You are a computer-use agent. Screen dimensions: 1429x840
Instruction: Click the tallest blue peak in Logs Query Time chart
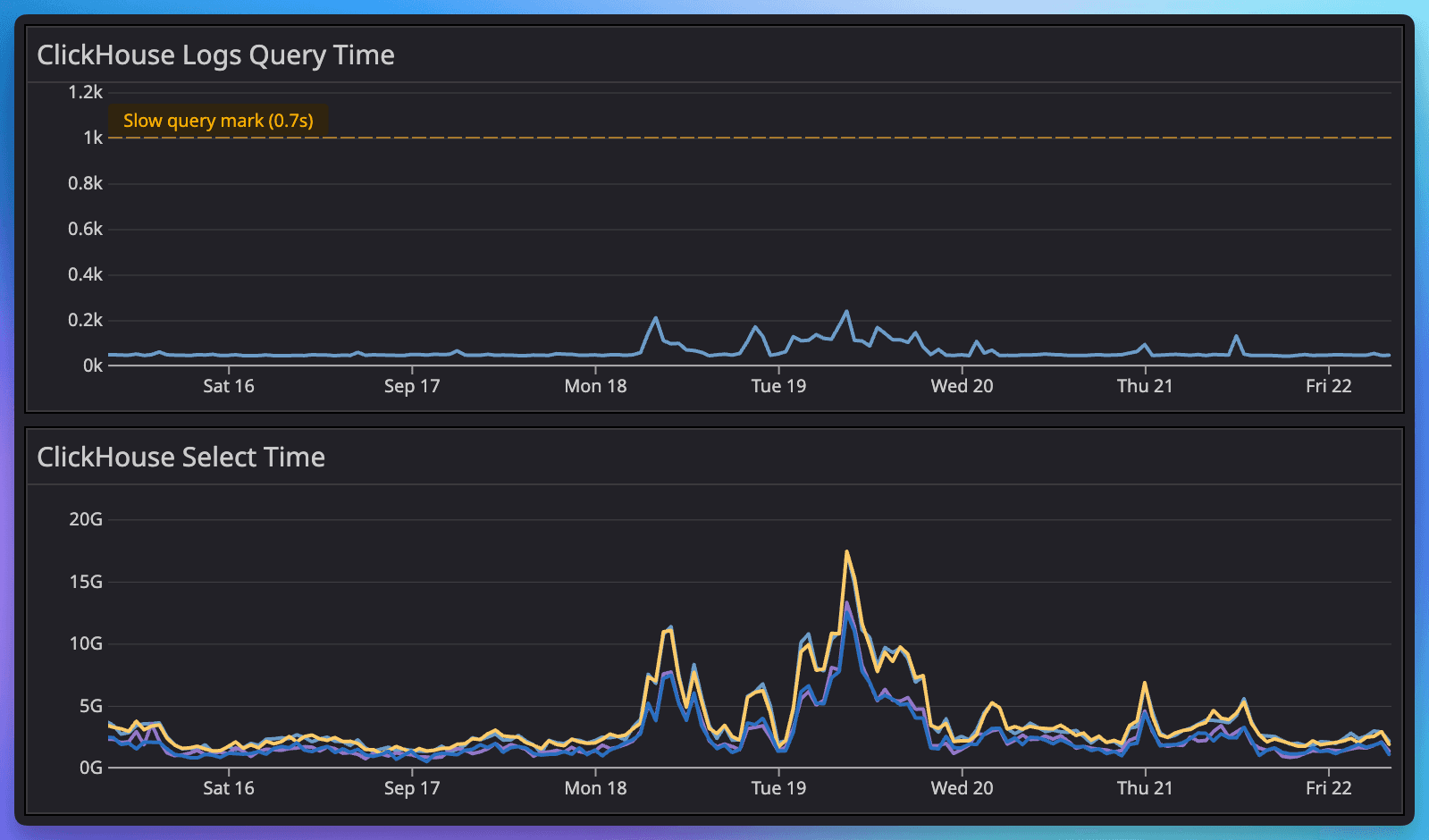pos(846,312)
